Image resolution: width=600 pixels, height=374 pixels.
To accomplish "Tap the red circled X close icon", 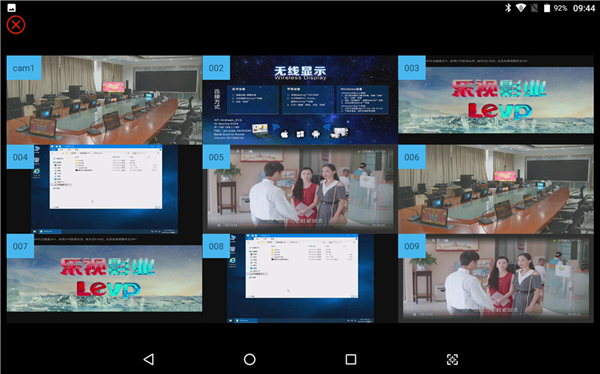I will tap(16, 25).
